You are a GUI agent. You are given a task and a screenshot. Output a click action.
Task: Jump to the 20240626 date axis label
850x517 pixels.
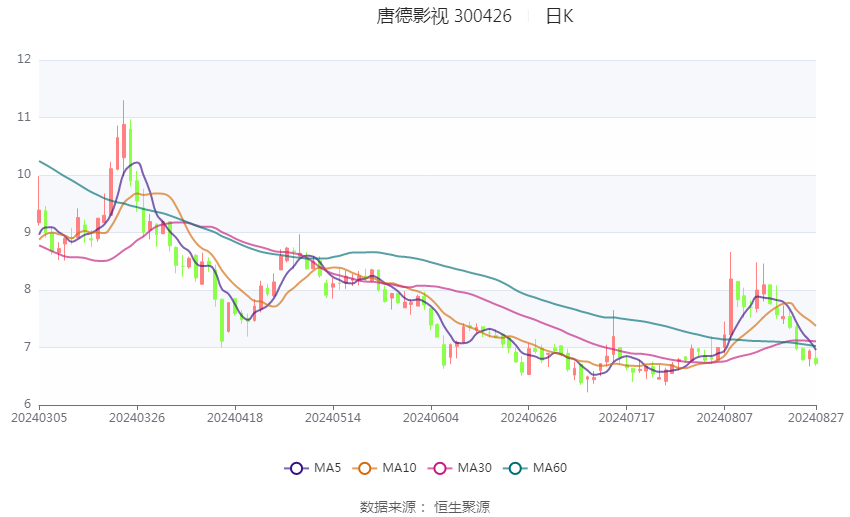529,416
